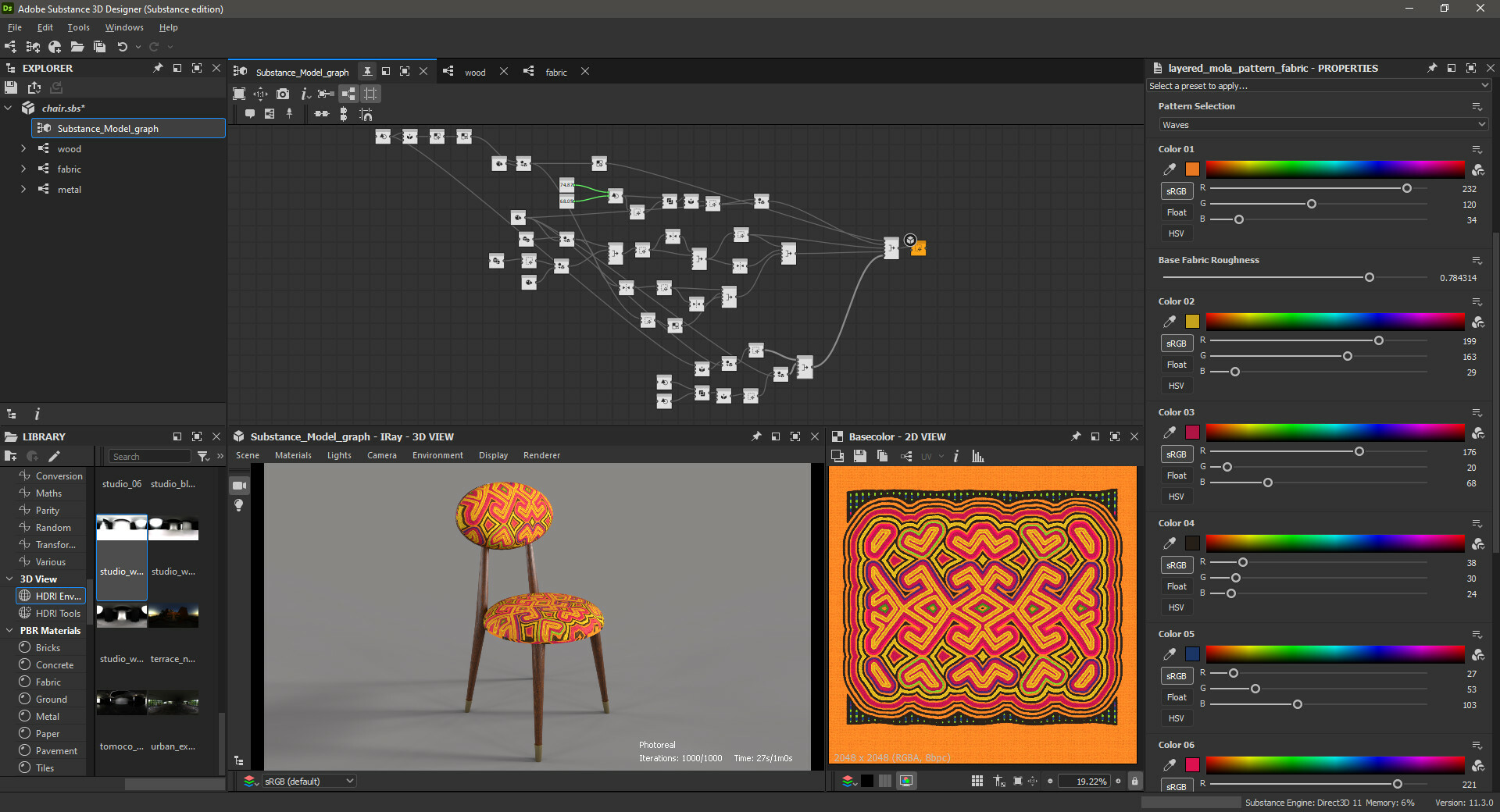Take a screenshot of the graph view

click(283, 94)
